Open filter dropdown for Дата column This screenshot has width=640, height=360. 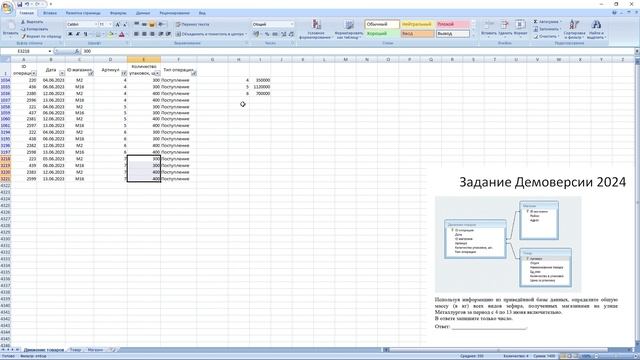62,73
